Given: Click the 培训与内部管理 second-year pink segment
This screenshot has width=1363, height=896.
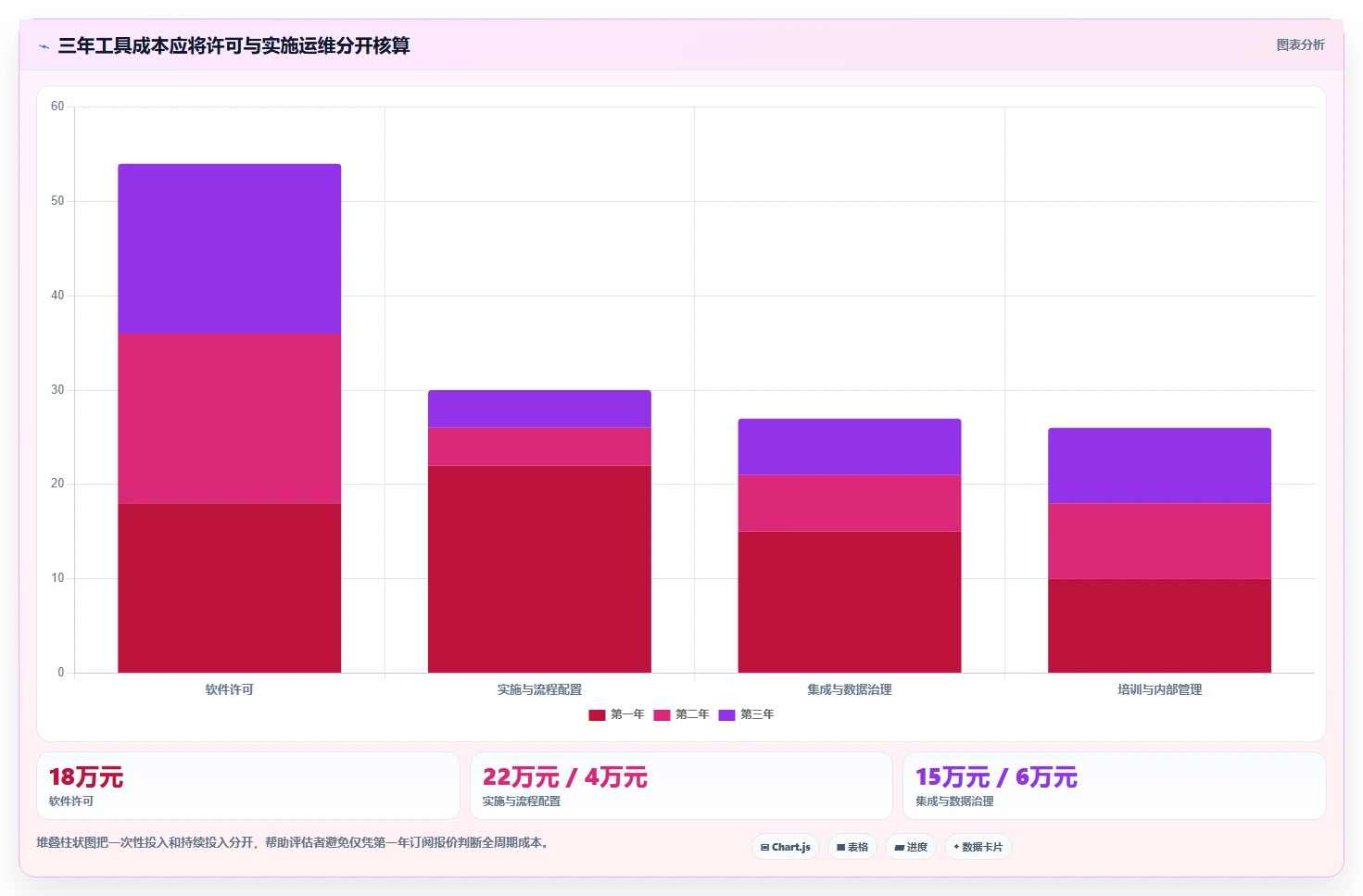Looking at the screenshot, I should pyautogui.click(x=1159, y=541).
